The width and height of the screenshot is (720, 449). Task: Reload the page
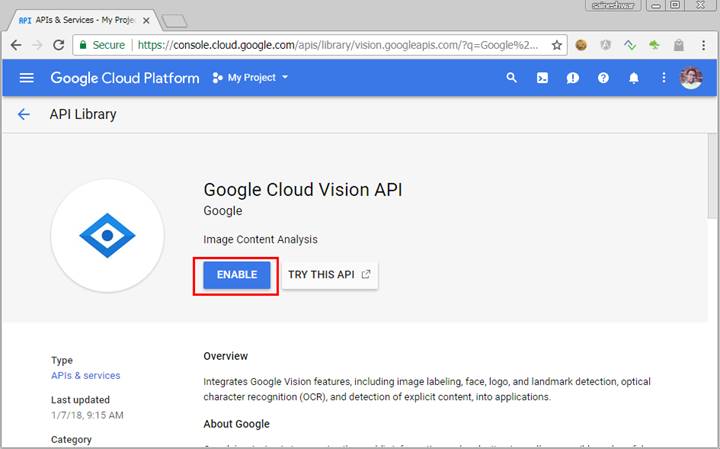(58, 45)
